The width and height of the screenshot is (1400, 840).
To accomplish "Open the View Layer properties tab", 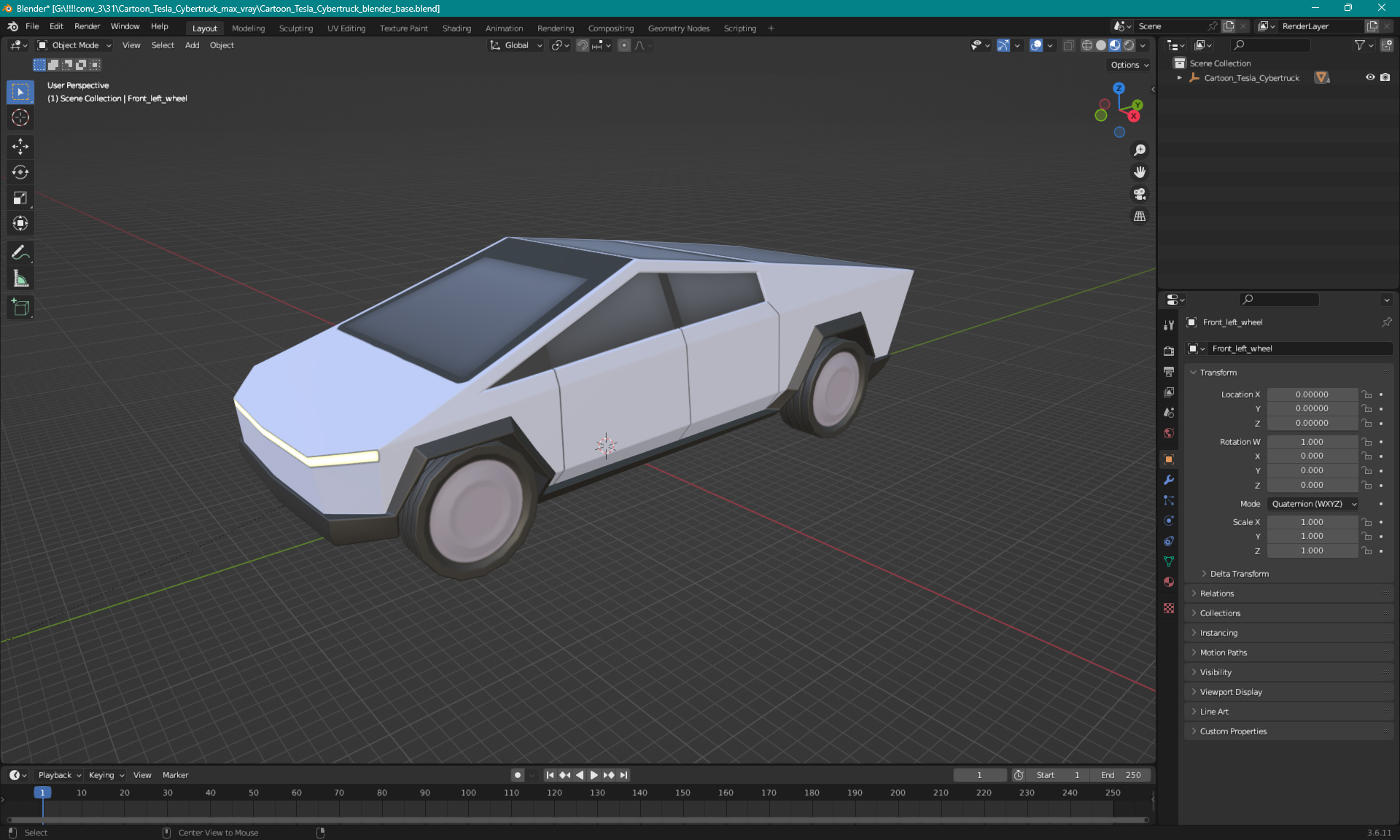I will click(1169, 392).
